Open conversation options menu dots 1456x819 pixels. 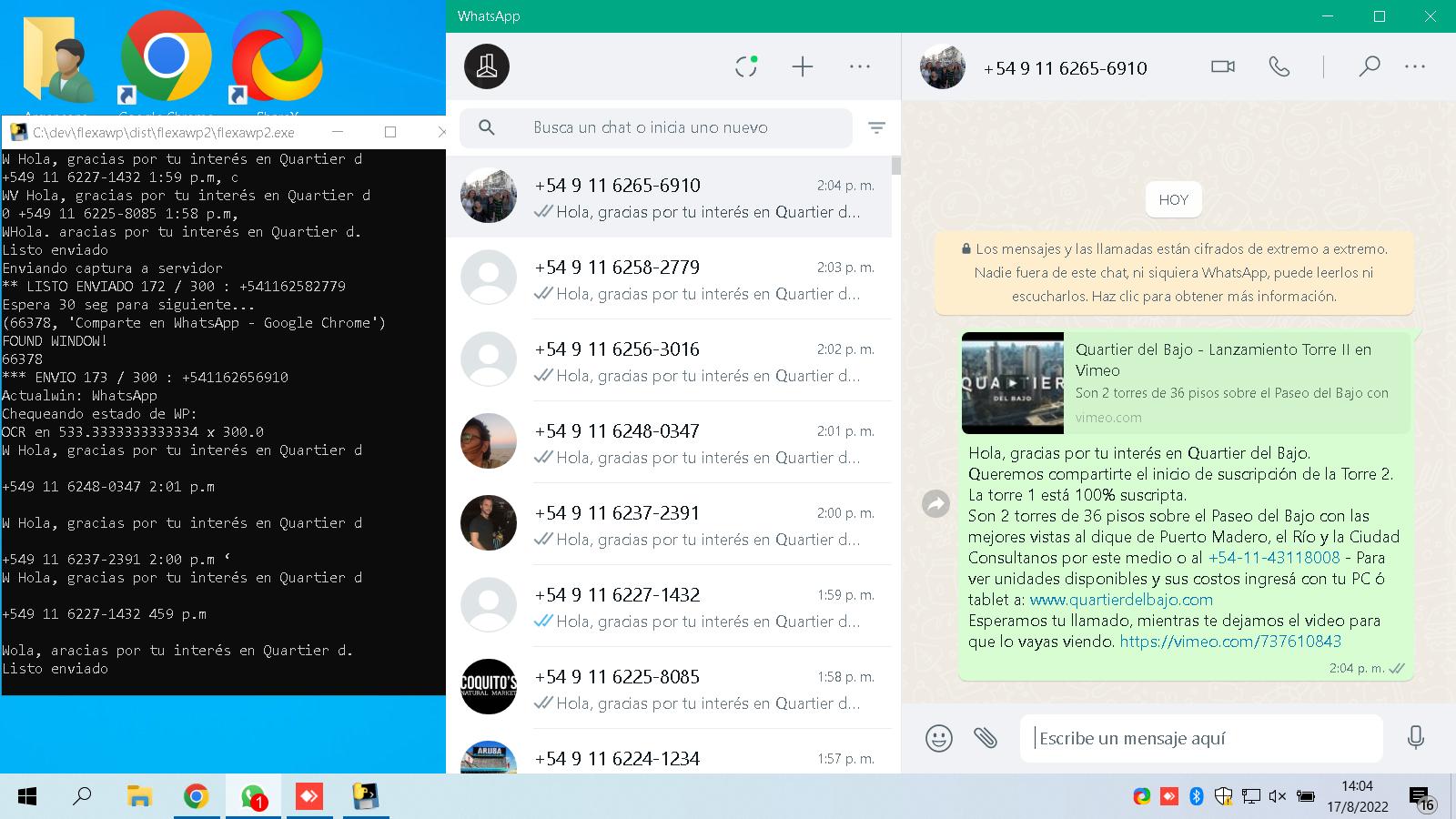tap(1415, 66)
